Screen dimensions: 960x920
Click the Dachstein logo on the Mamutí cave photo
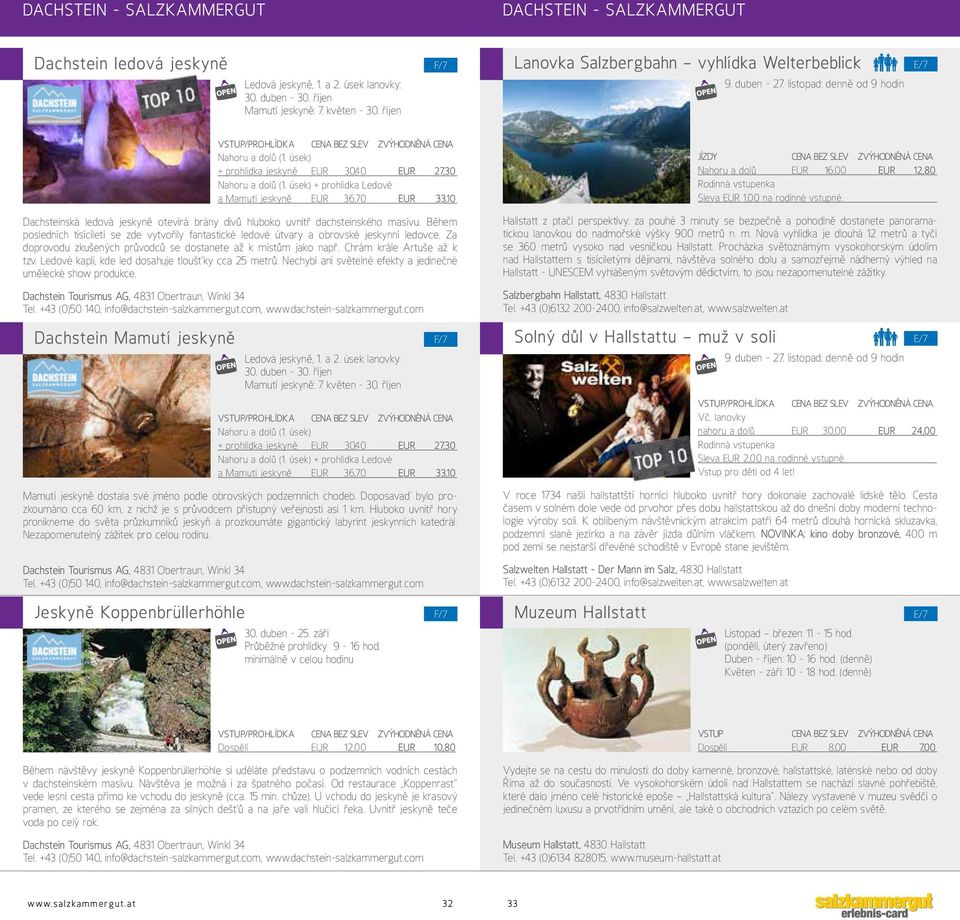click(54, 380)
